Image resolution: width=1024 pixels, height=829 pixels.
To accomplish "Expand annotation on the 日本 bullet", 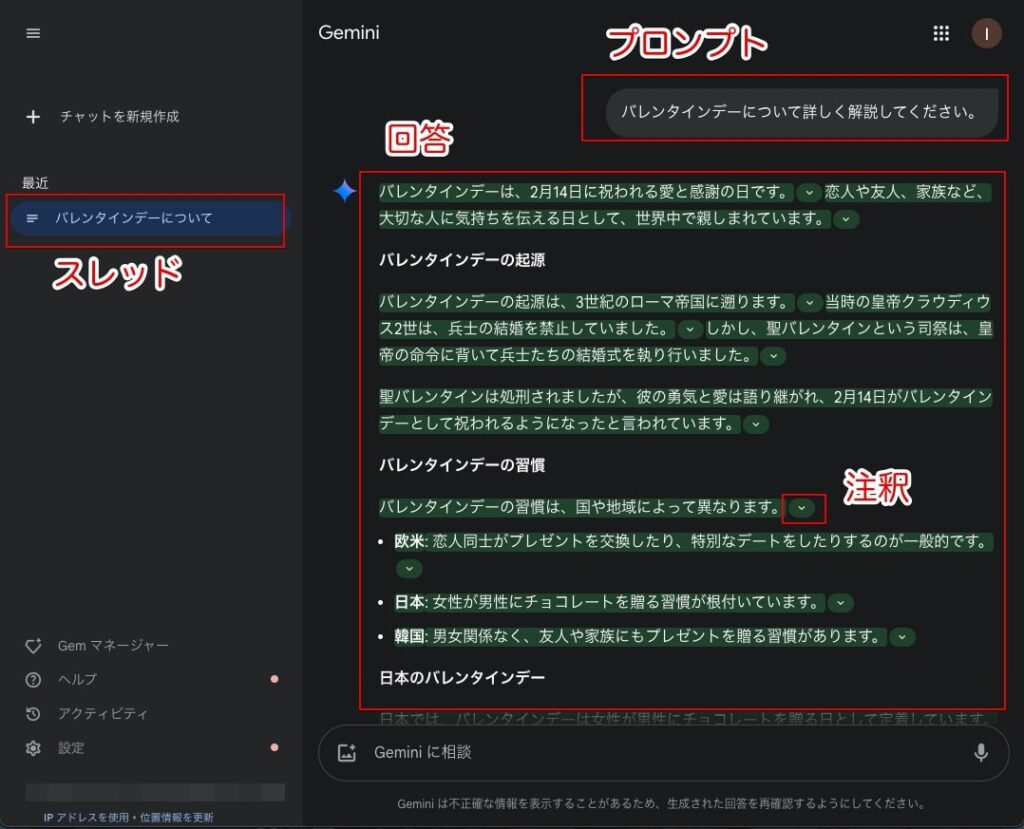I will (x=840, y=603).
